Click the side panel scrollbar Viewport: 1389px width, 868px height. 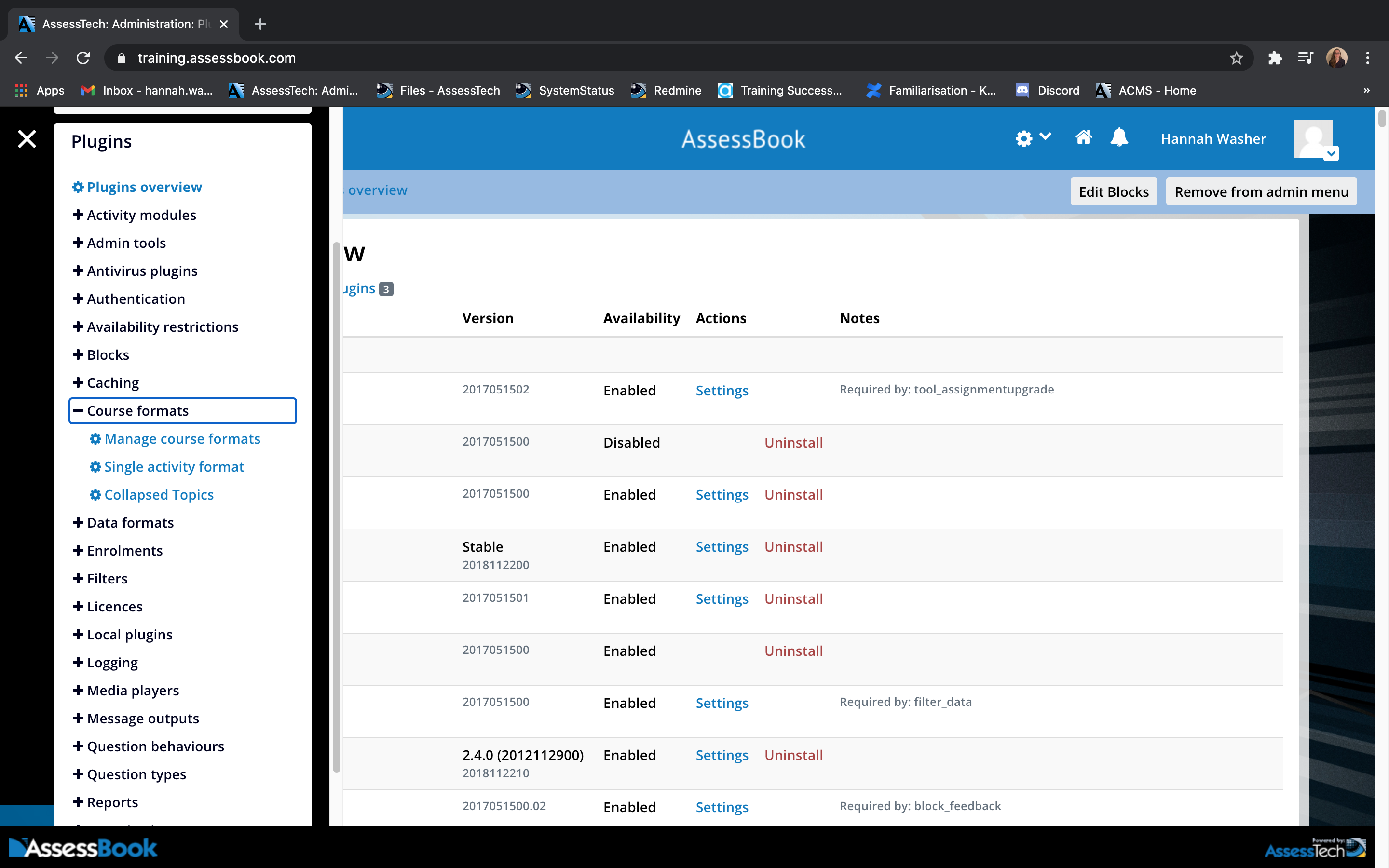(336, 507)
